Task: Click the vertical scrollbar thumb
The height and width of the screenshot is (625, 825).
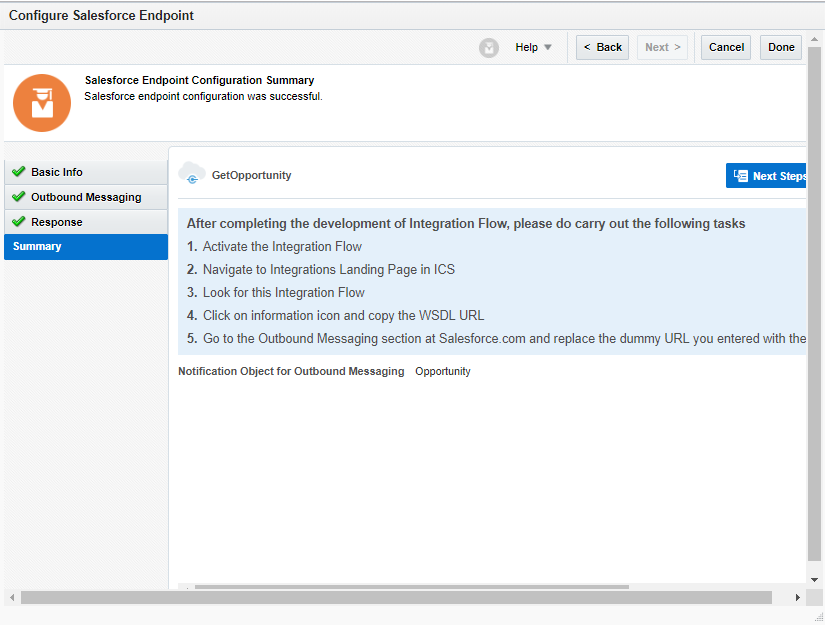Action: (x=814, y=304)
